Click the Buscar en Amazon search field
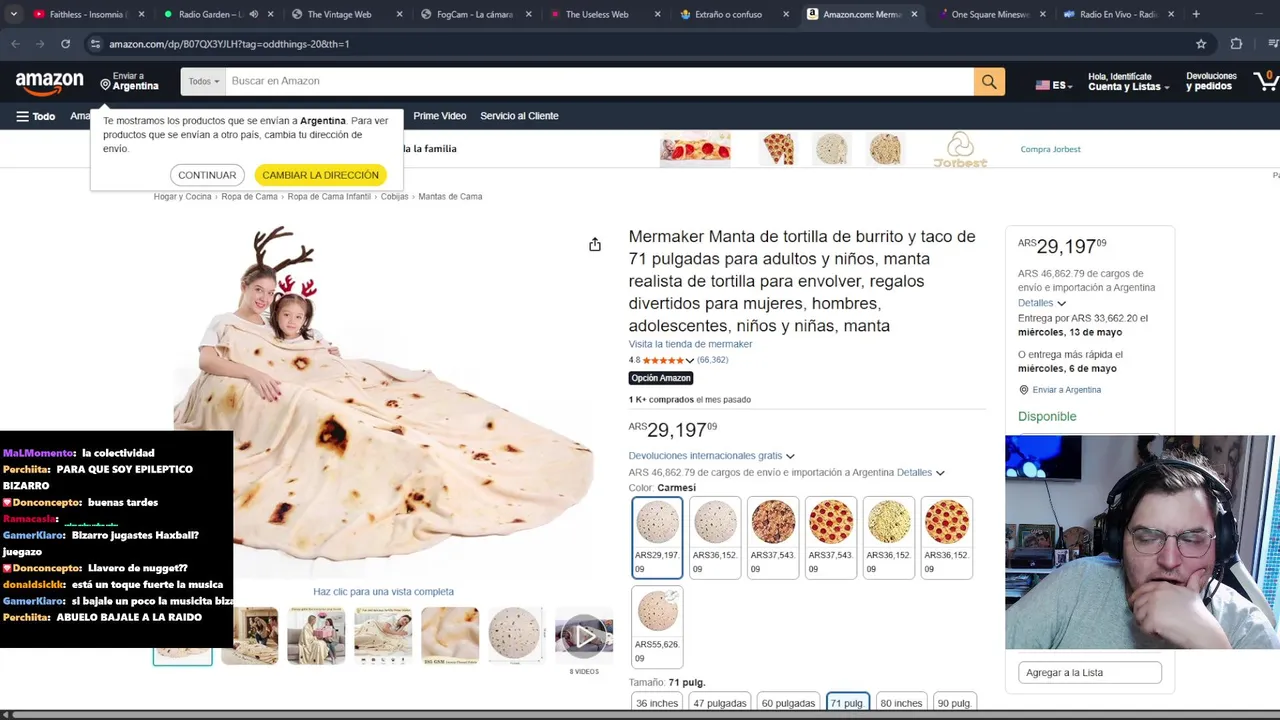1280x720 pixels. [599, 82]
